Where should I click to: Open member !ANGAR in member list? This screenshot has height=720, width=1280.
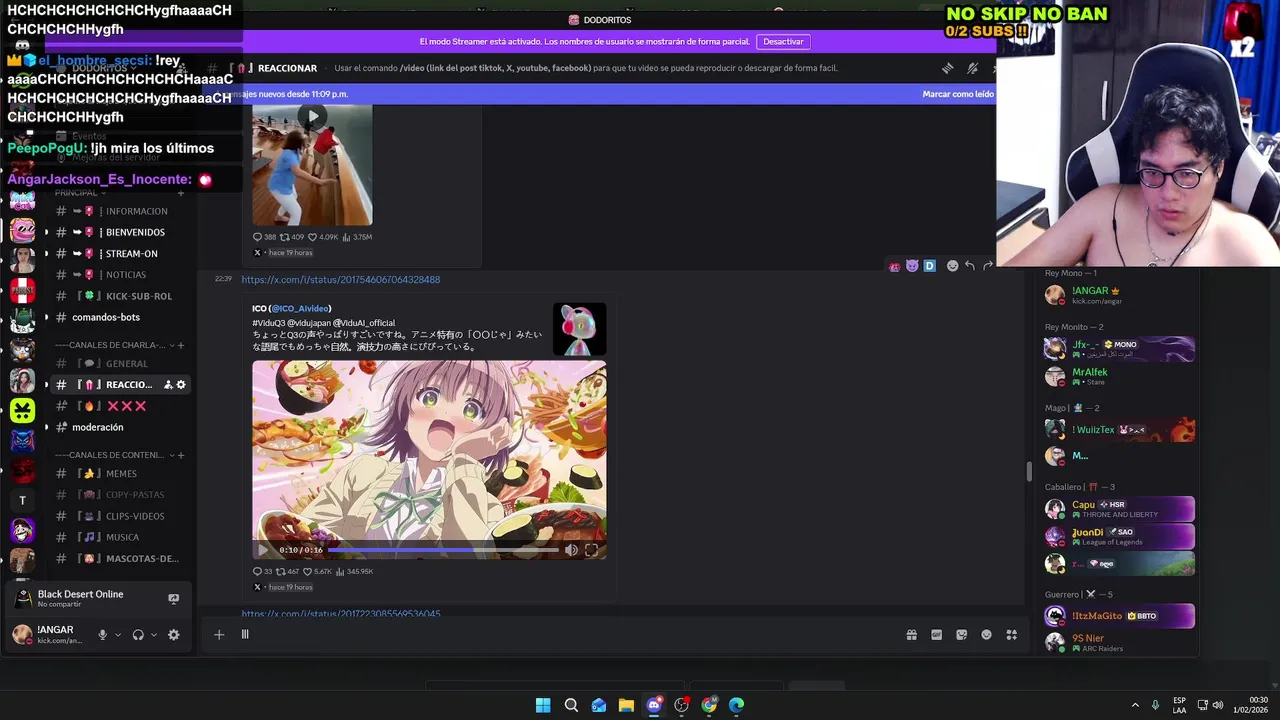(1119, 294)
